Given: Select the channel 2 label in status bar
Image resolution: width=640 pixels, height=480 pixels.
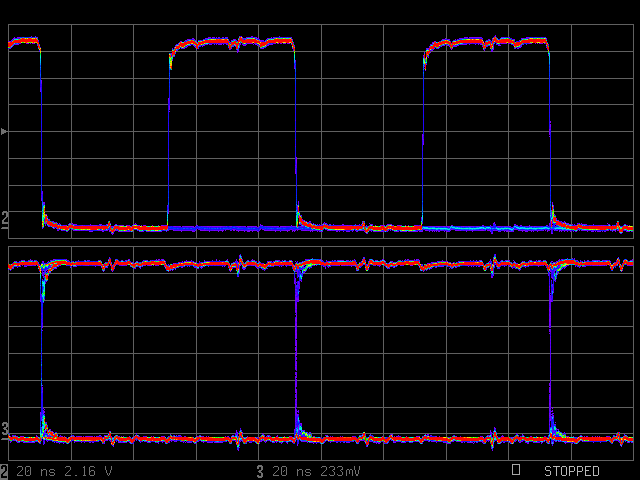Looking at the screenshot, I should point(4,471).
